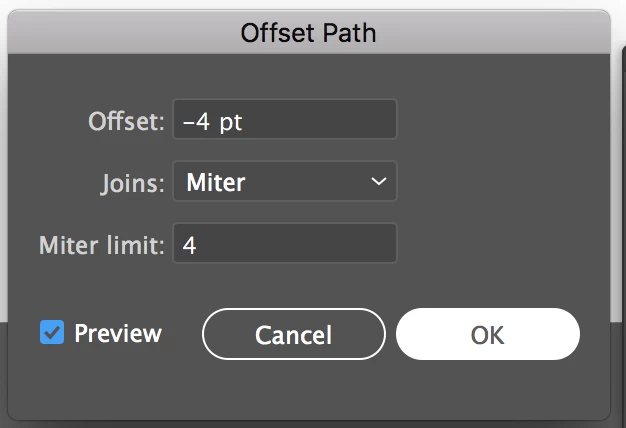Uncheck the blue Preview check mark
This screenshot has height=428, width=626.
point(52,332)
